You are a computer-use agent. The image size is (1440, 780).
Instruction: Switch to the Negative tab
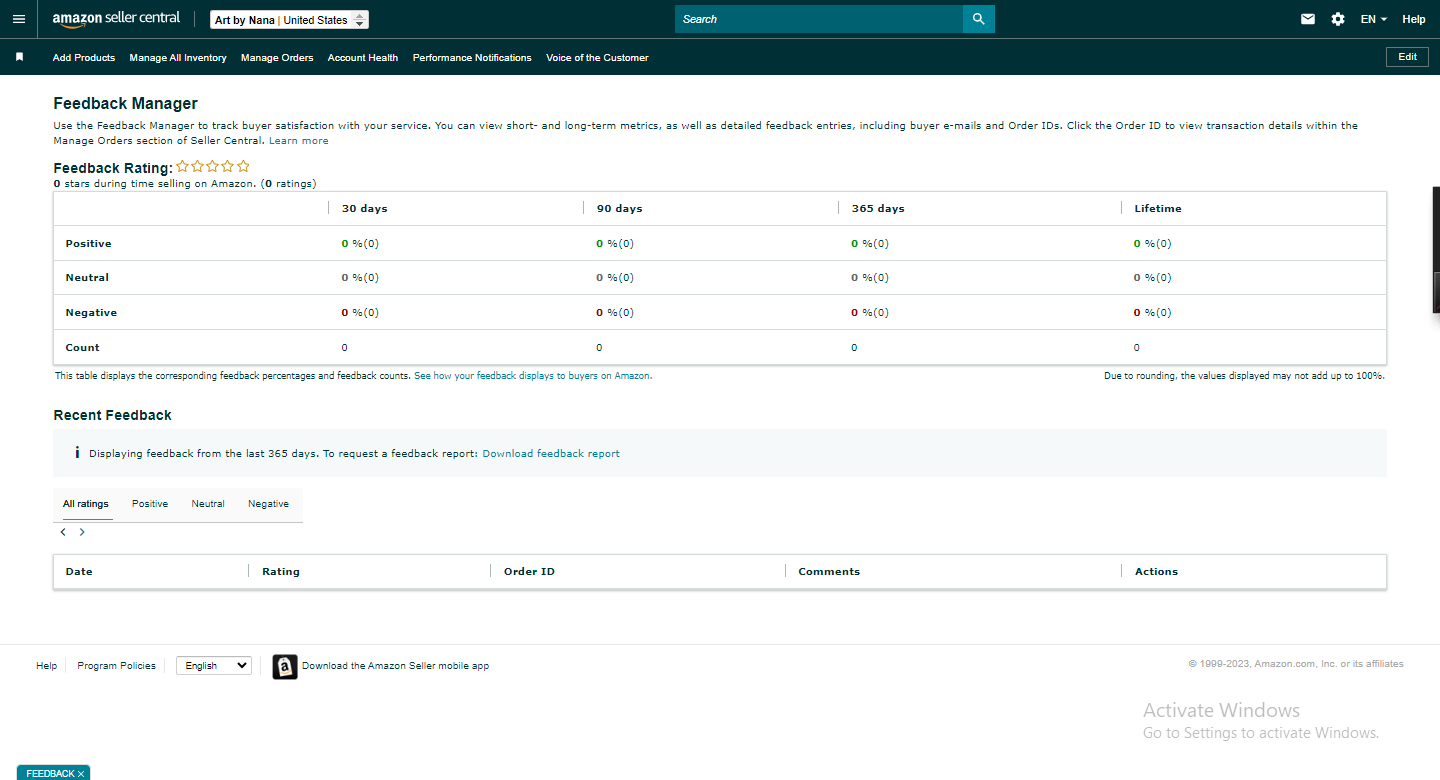tap(268, 504)
